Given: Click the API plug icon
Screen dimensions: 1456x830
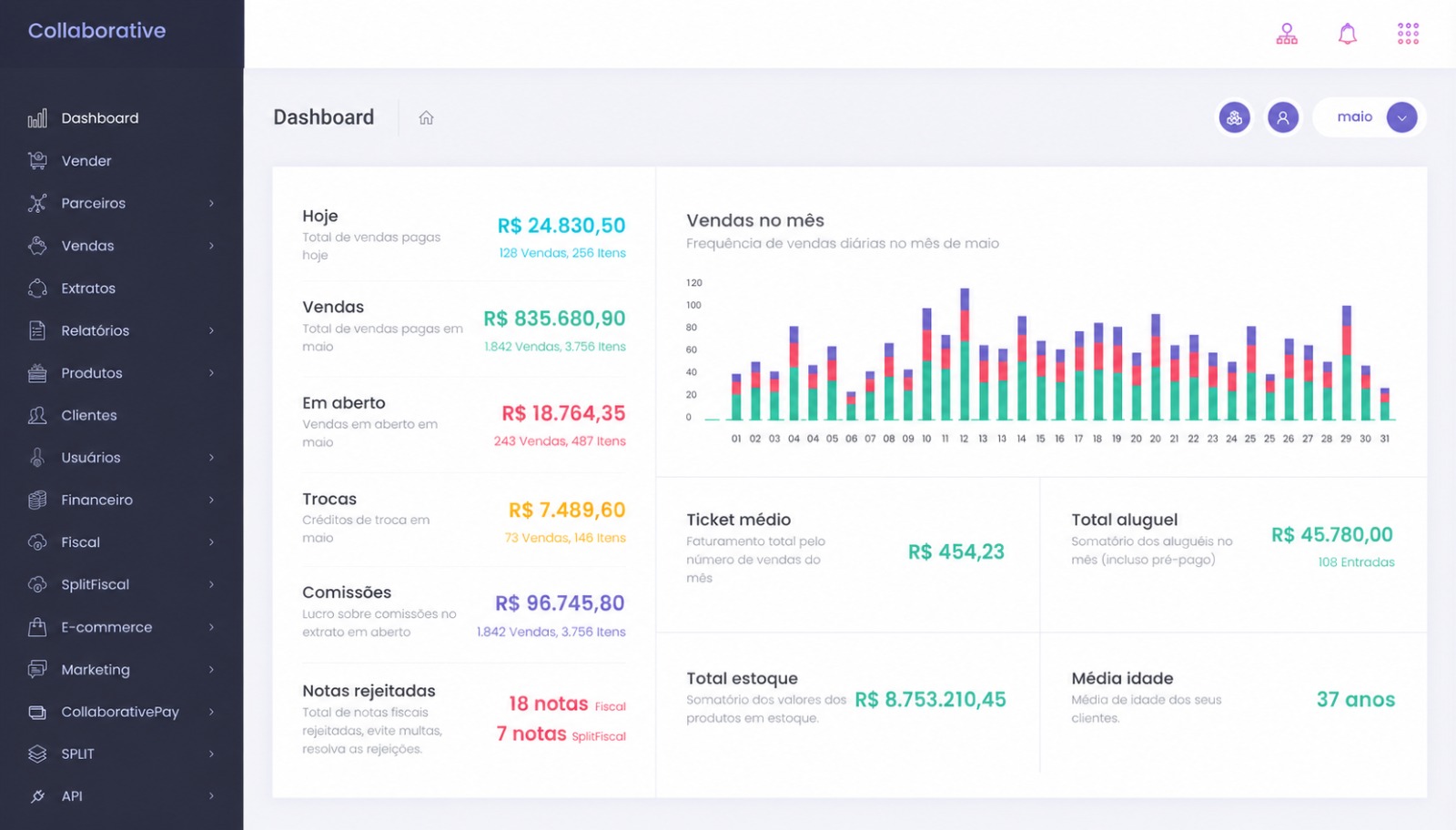Looking at the screenshot, I should tap(37, 796).
